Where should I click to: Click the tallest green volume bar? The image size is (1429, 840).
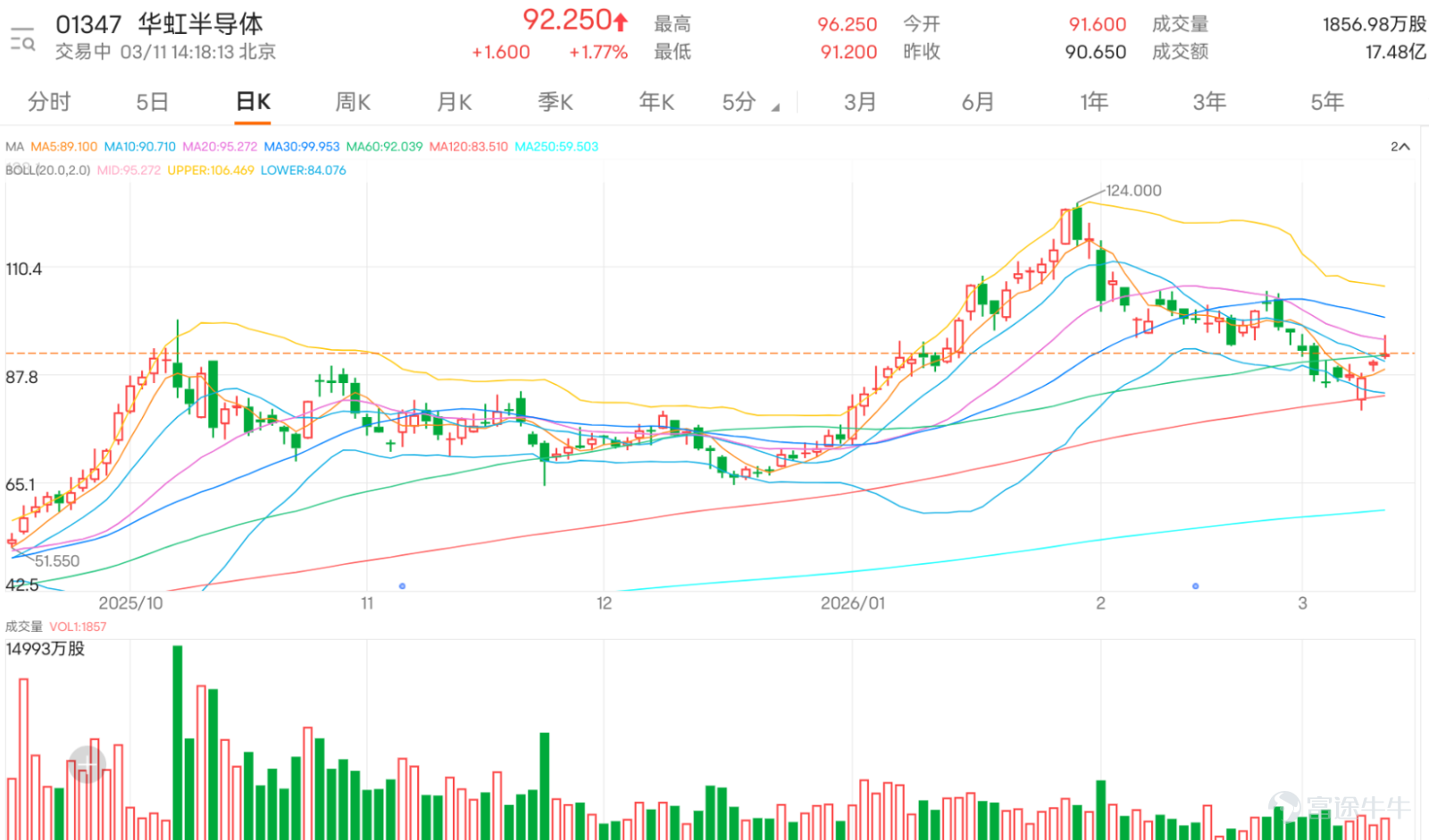177,742
